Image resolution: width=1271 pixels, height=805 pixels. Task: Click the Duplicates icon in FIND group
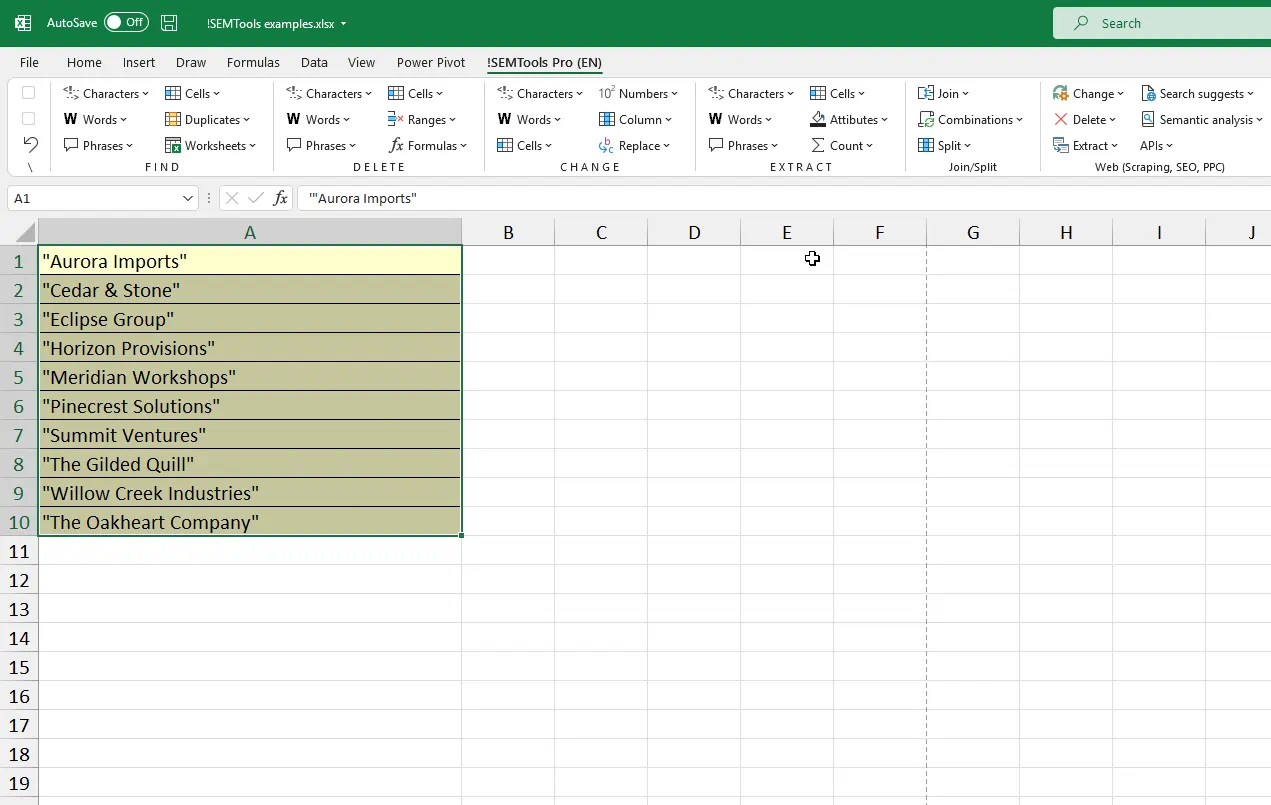pos(173,119)
